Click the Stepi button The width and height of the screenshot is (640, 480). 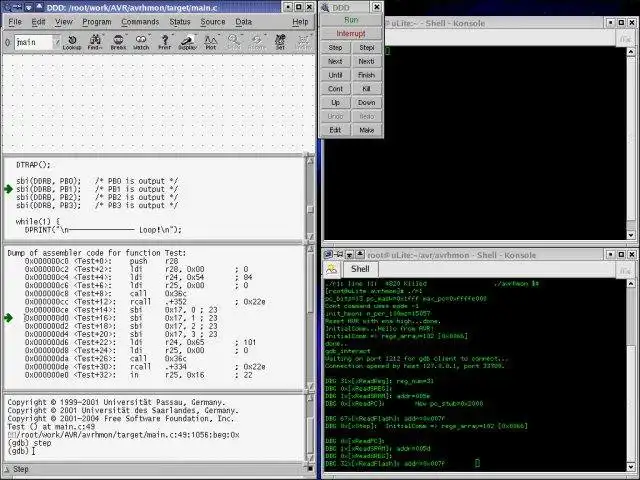coord(367,47)
